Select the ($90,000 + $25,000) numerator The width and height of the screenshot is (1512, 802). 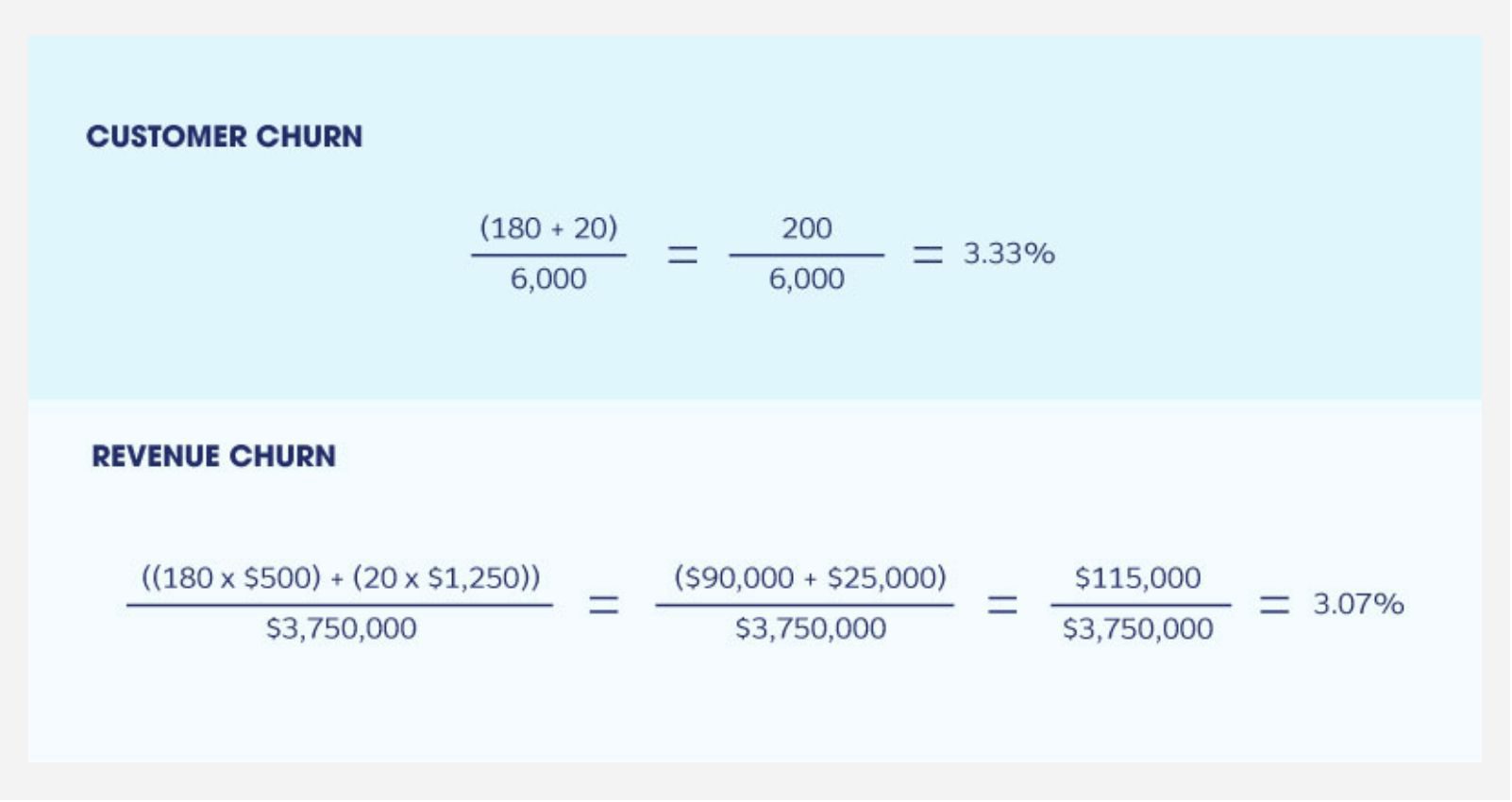pos(810,577)
